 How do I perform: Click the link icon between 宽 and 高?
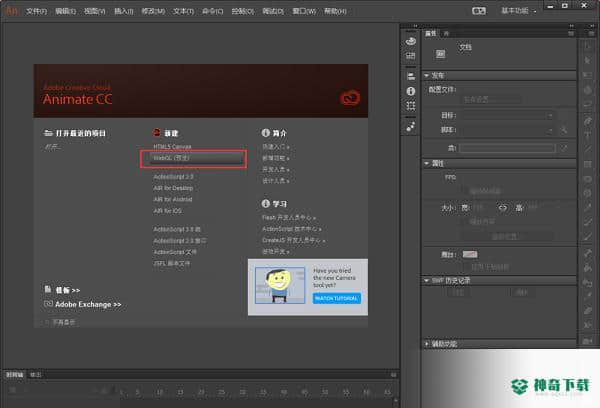[x=503, y=208]
